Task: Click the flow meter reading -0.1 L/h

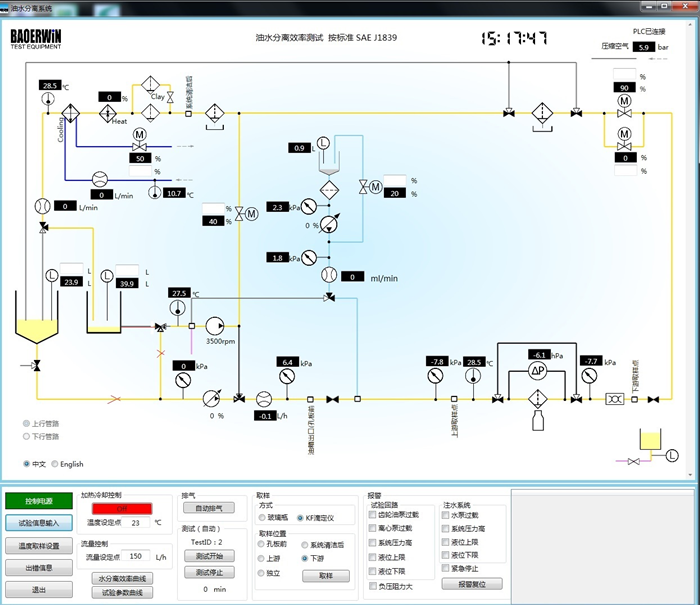Action: [263, 399]
